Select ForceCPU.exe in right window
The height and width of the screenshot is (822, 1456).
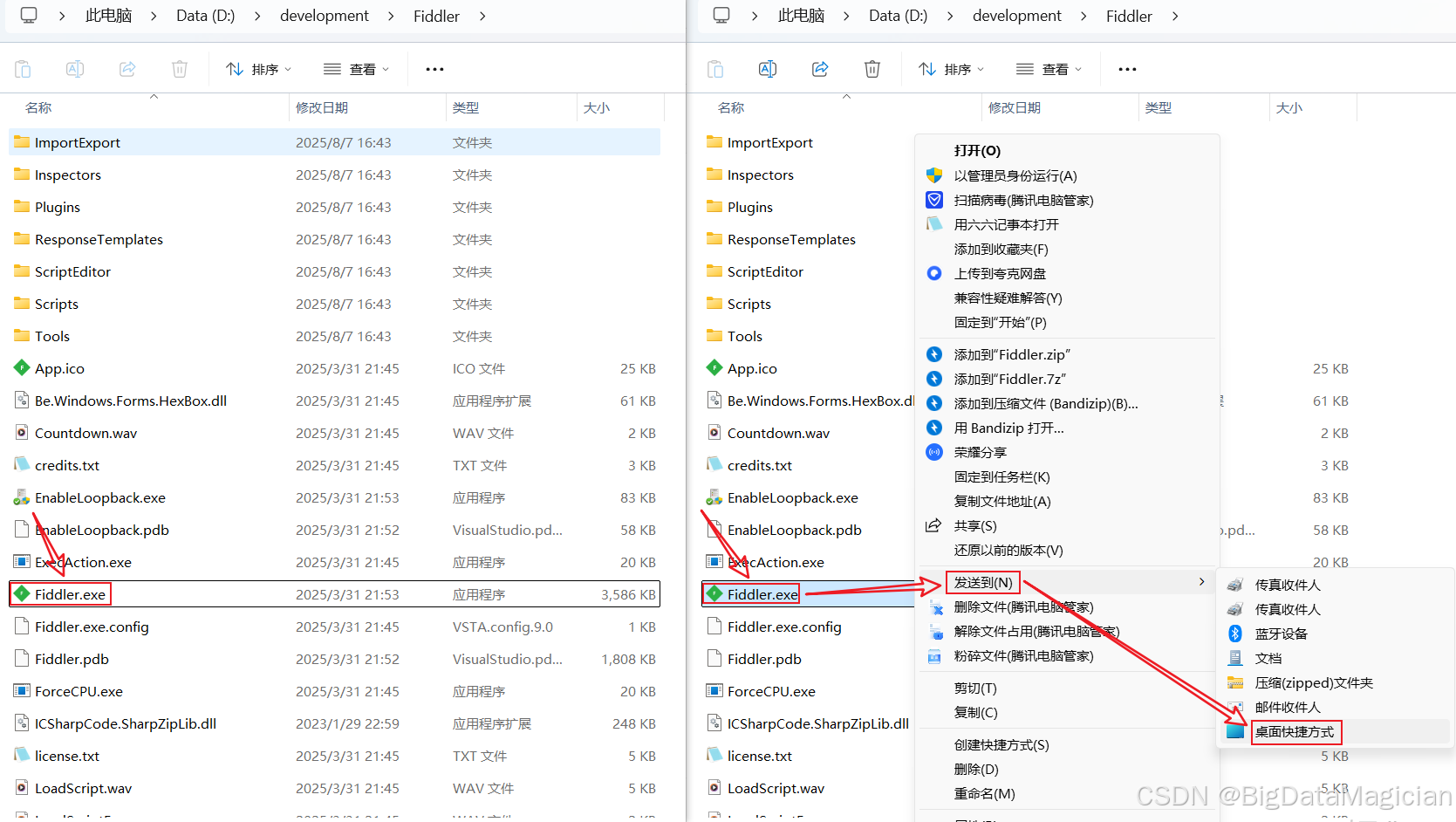[x=771, y=691]
